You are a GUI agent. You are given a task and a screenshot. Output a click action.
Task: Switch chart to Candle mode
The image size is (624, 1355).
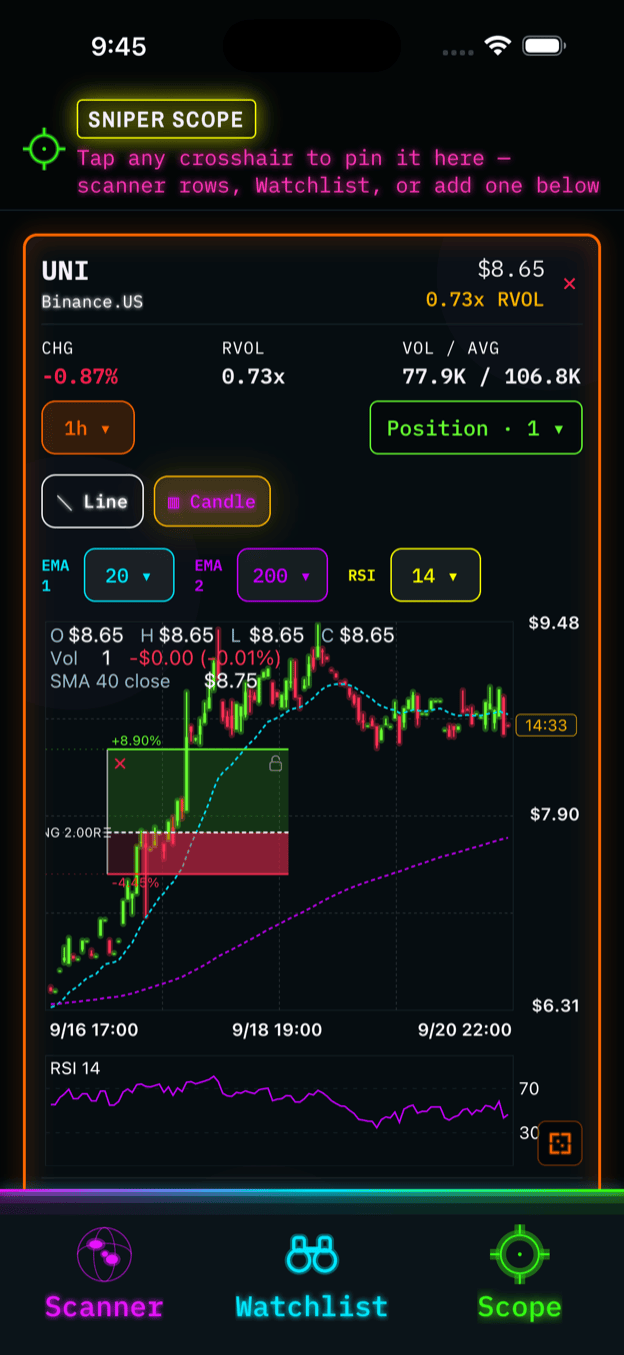coord(212,502)
